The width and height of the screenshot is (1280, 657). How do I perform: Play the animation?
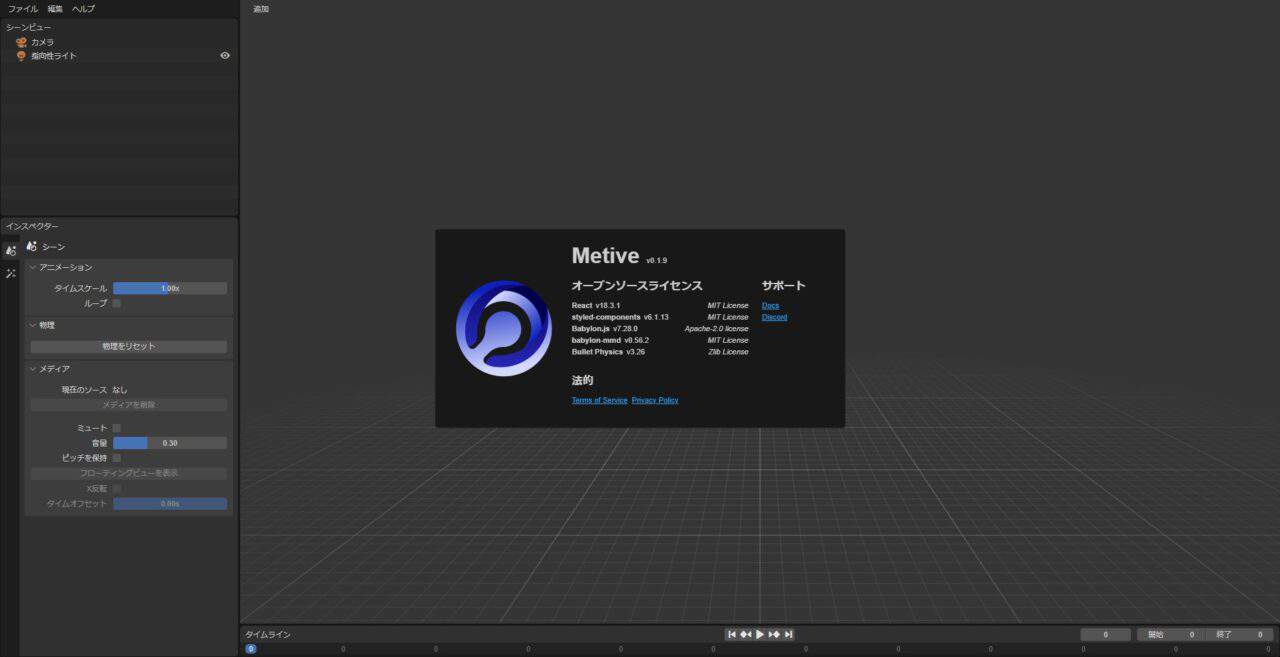click(x=760, y=634)
